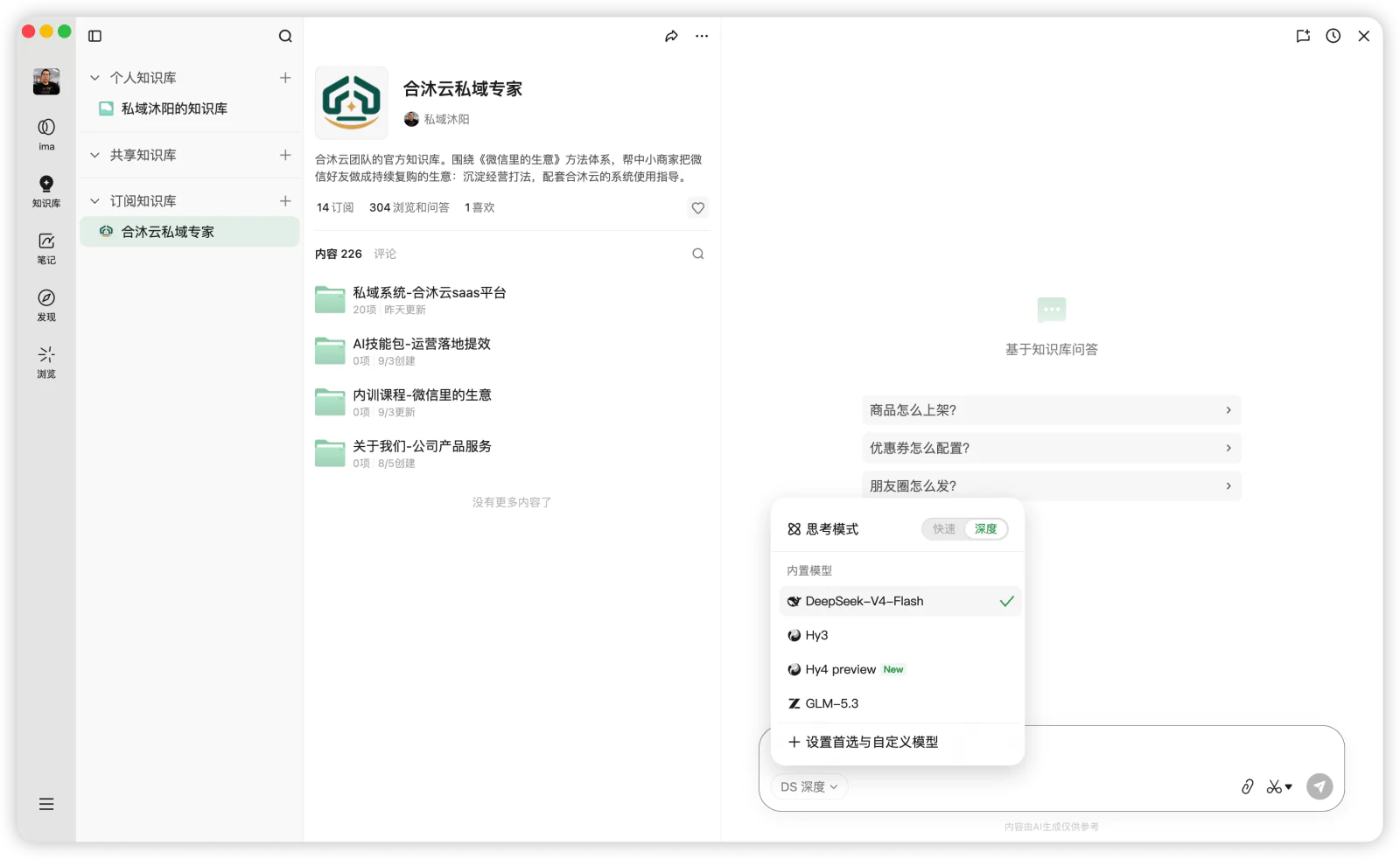Open folder 私域系统-合沐云saas平台
Viewport: 1400px width, 859px height.
(x=512, y=300)
